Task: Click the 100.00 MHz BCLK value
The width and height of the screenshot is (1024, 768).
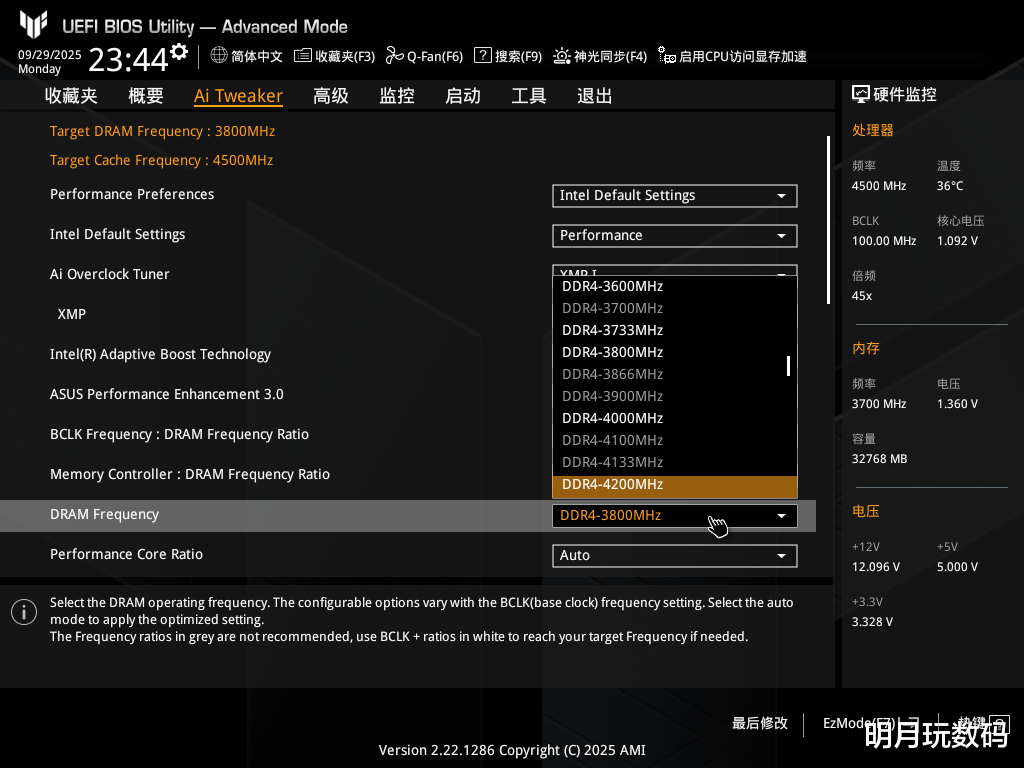Action: (884, 241)
